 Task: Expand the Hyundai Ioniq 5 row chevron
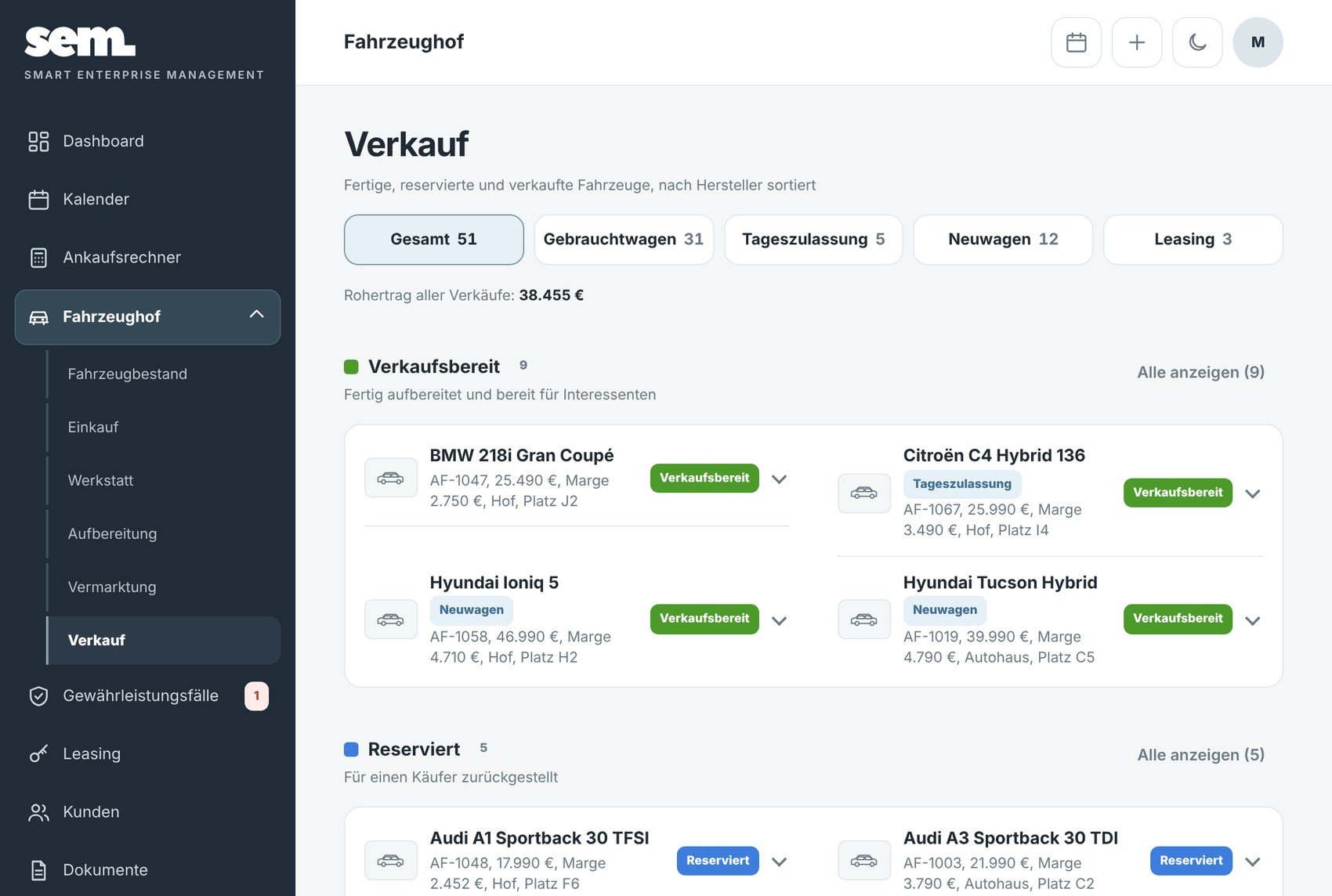click(x=779, y=620)
